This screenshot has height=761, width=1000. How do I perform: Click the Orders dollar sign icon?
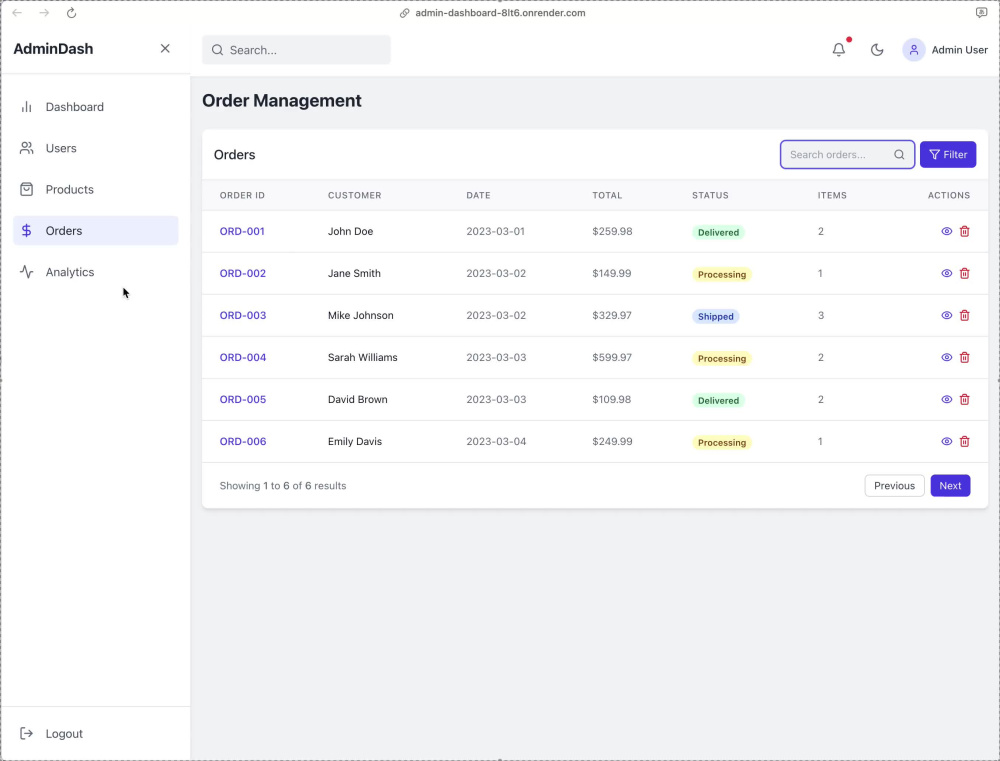click(26, 231)
